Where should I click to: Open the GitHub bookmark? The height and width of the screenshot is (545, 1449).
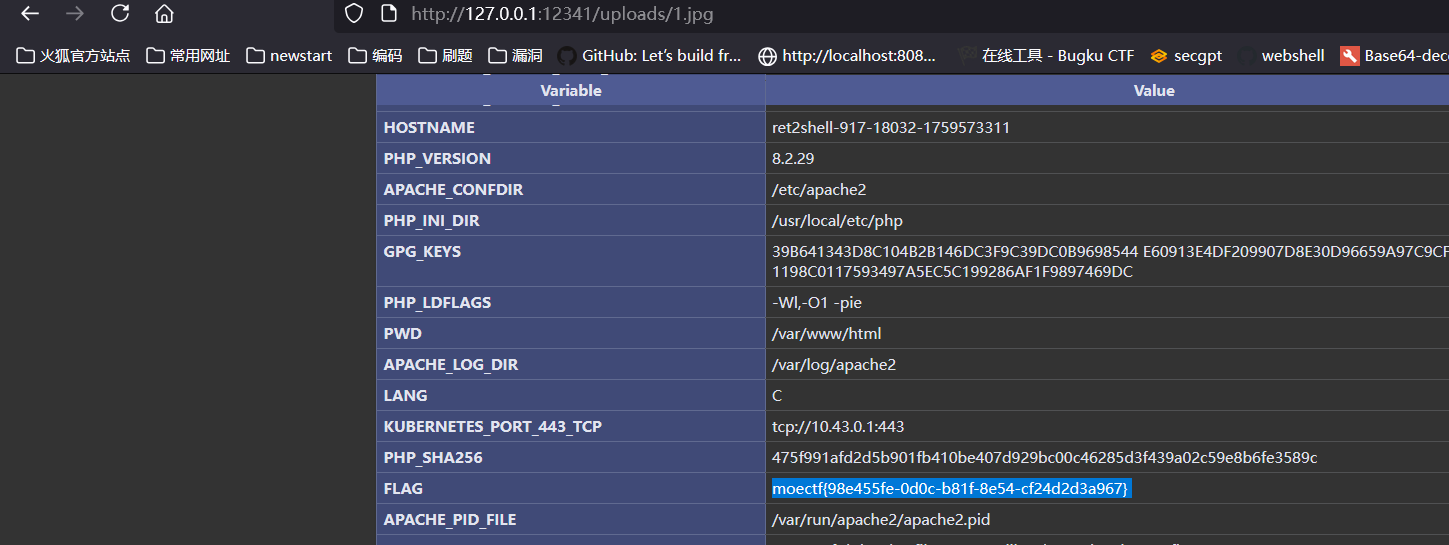pos(650,56)
